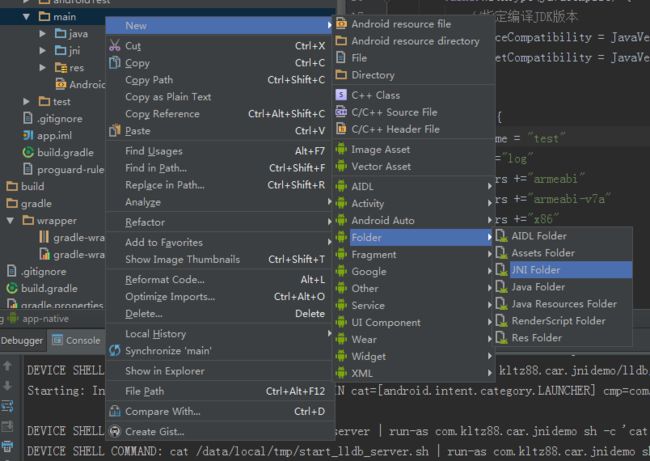Select Java Folder in submenu

pyautogui.click(x=563, y=287)
